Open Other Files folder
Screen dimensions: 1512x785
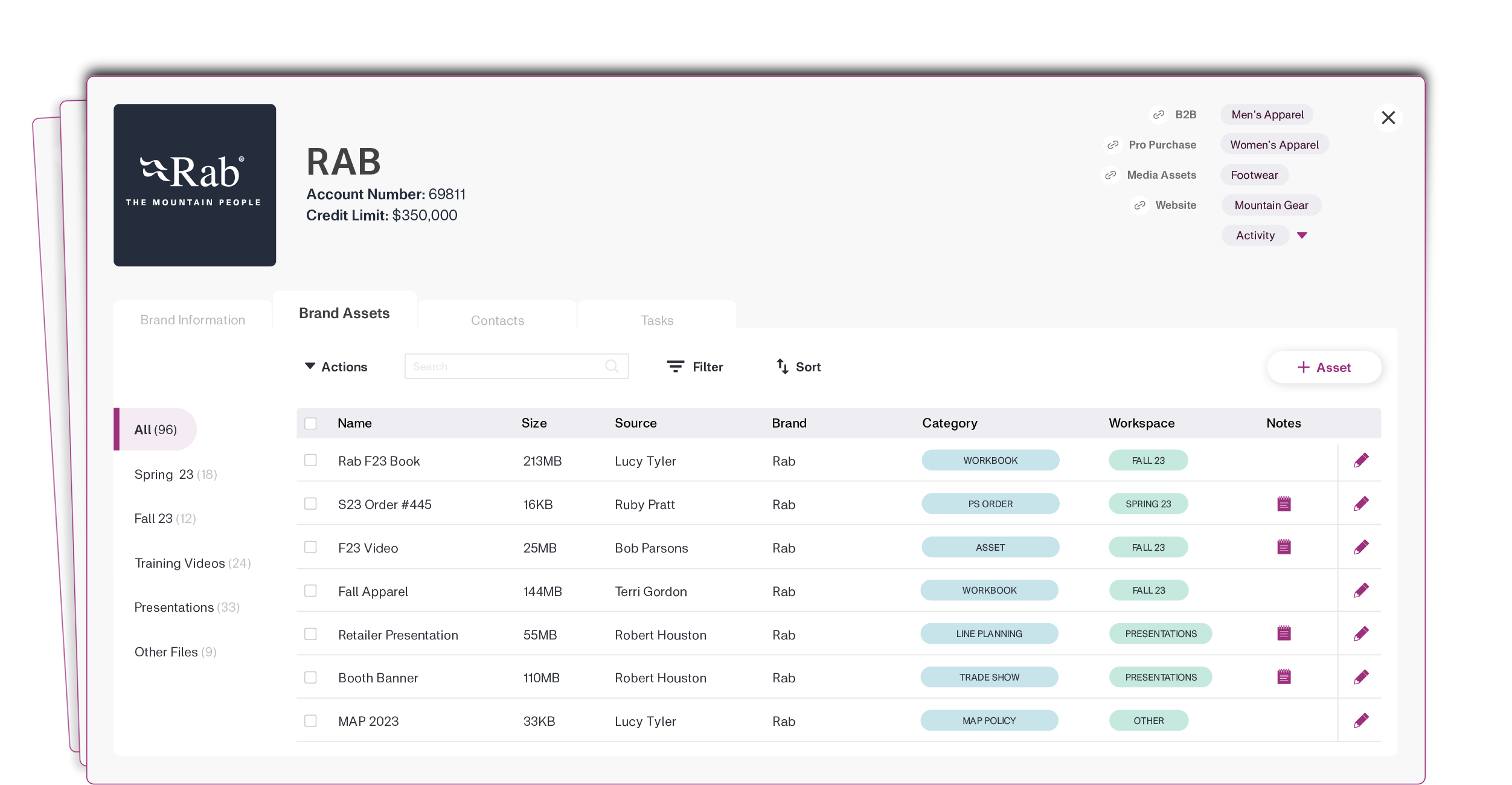point(175,652)
